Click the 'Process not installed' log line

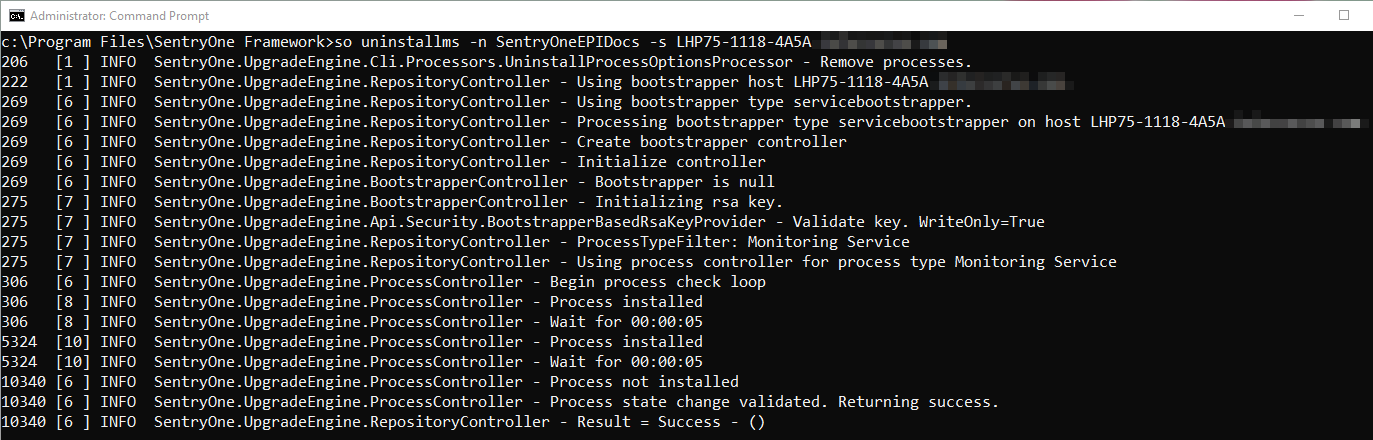(644, 382)
